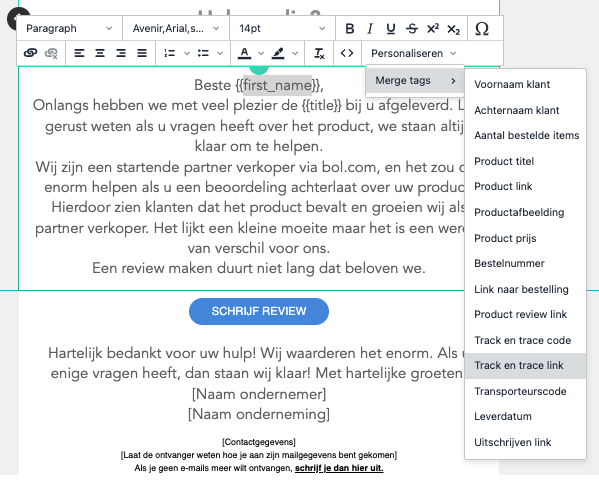Open the Merge tags submenu

(x=415, y=81)
